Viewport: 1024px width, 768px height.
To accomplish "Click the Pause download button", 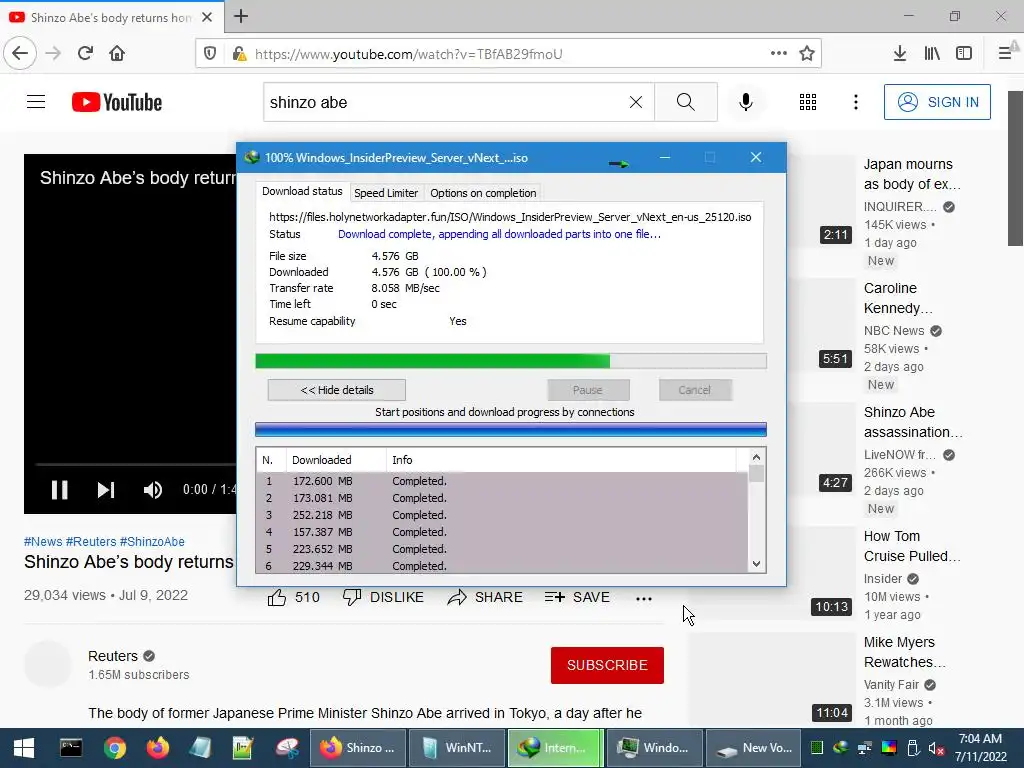I will (x=588, y=390).
